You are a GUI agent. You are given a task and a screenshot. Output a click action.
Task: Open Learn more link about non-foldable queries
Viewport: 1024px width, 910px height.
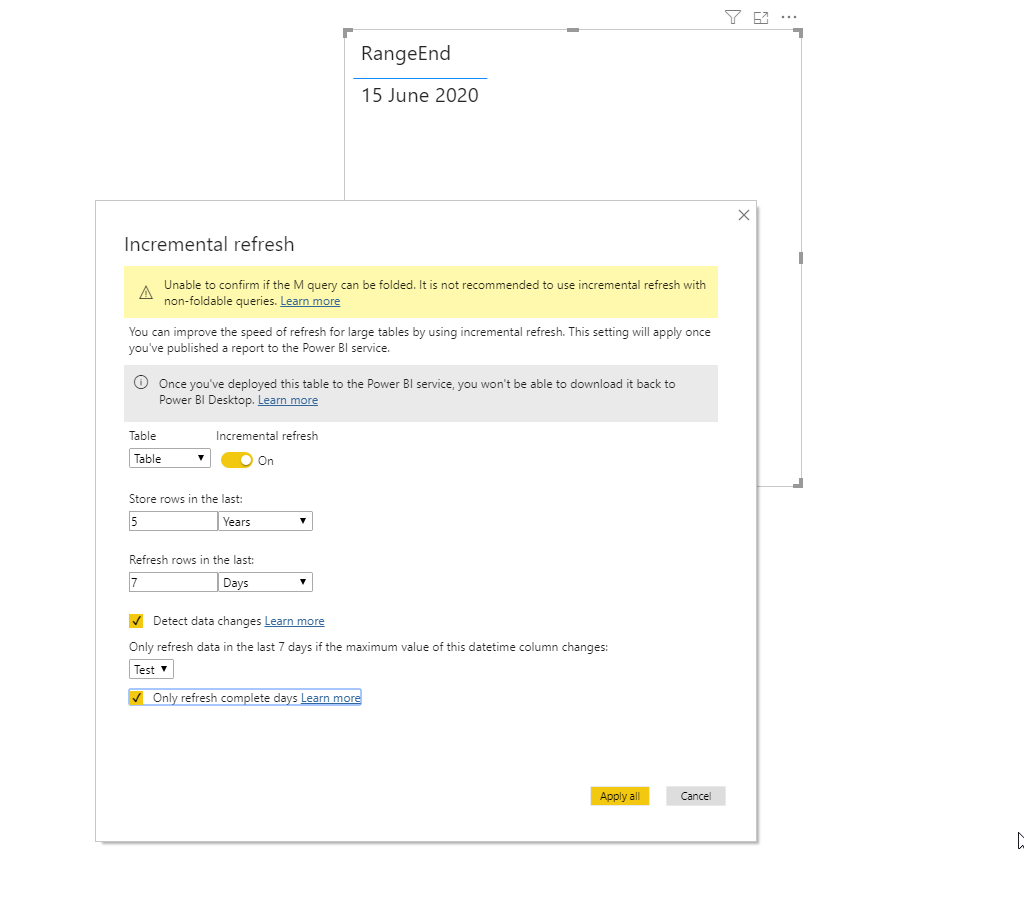(310, 301)
